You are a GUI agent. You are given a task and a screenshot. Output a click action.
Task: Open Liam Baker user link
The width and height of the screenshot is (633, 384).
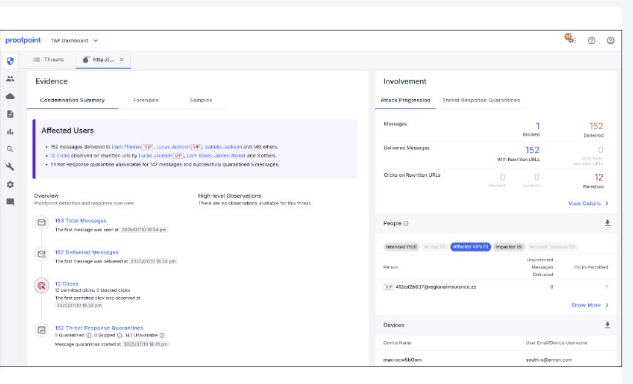pyautogui.click(x=199, y=155)
